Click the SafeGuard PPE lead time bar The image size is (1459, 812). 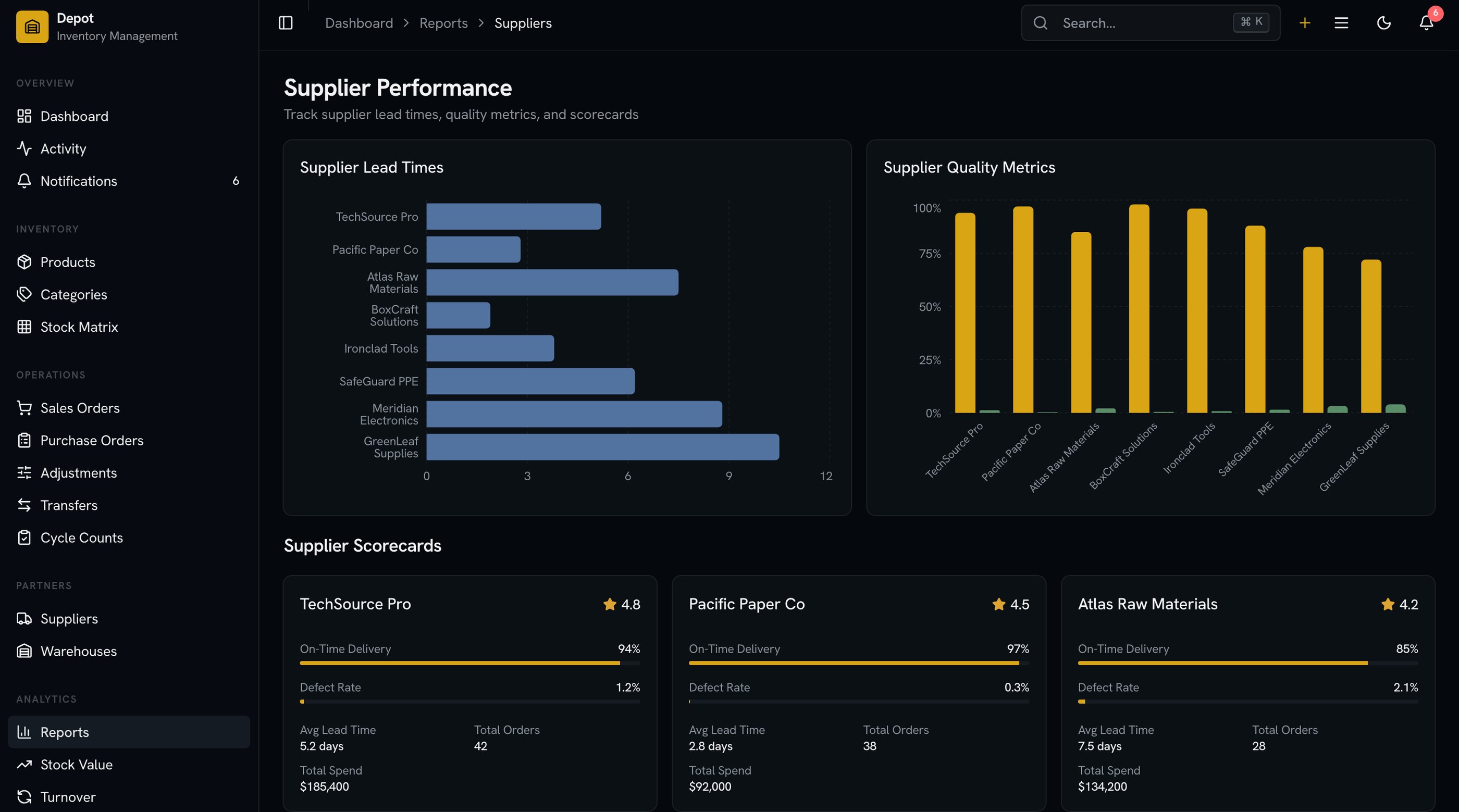pyautogui.click(x=530, y=381)
